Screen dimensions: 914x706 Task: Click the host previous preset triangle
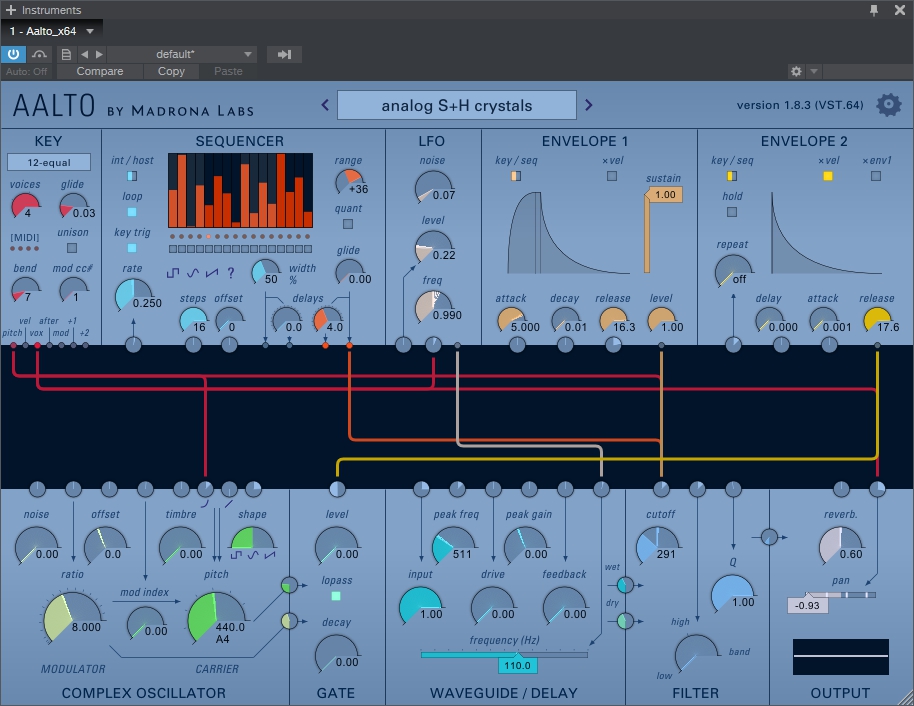[x=85, y=54]
